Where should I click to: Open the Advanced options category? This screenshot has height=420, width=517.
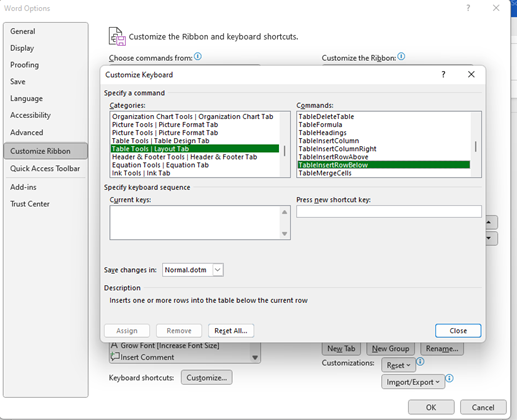[x=27, y=133]
